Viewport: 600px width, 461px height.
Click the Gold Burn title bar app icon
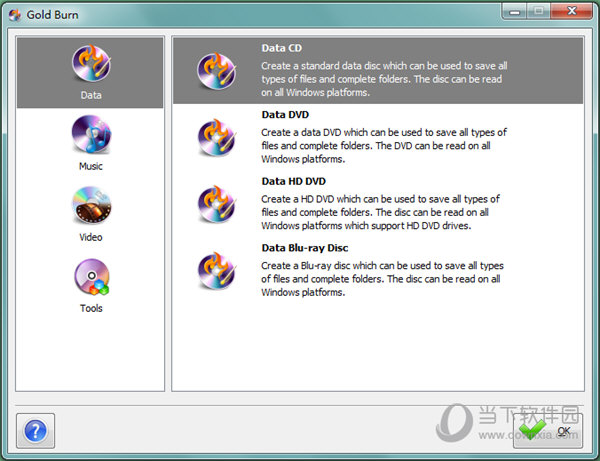pos(15,15)
